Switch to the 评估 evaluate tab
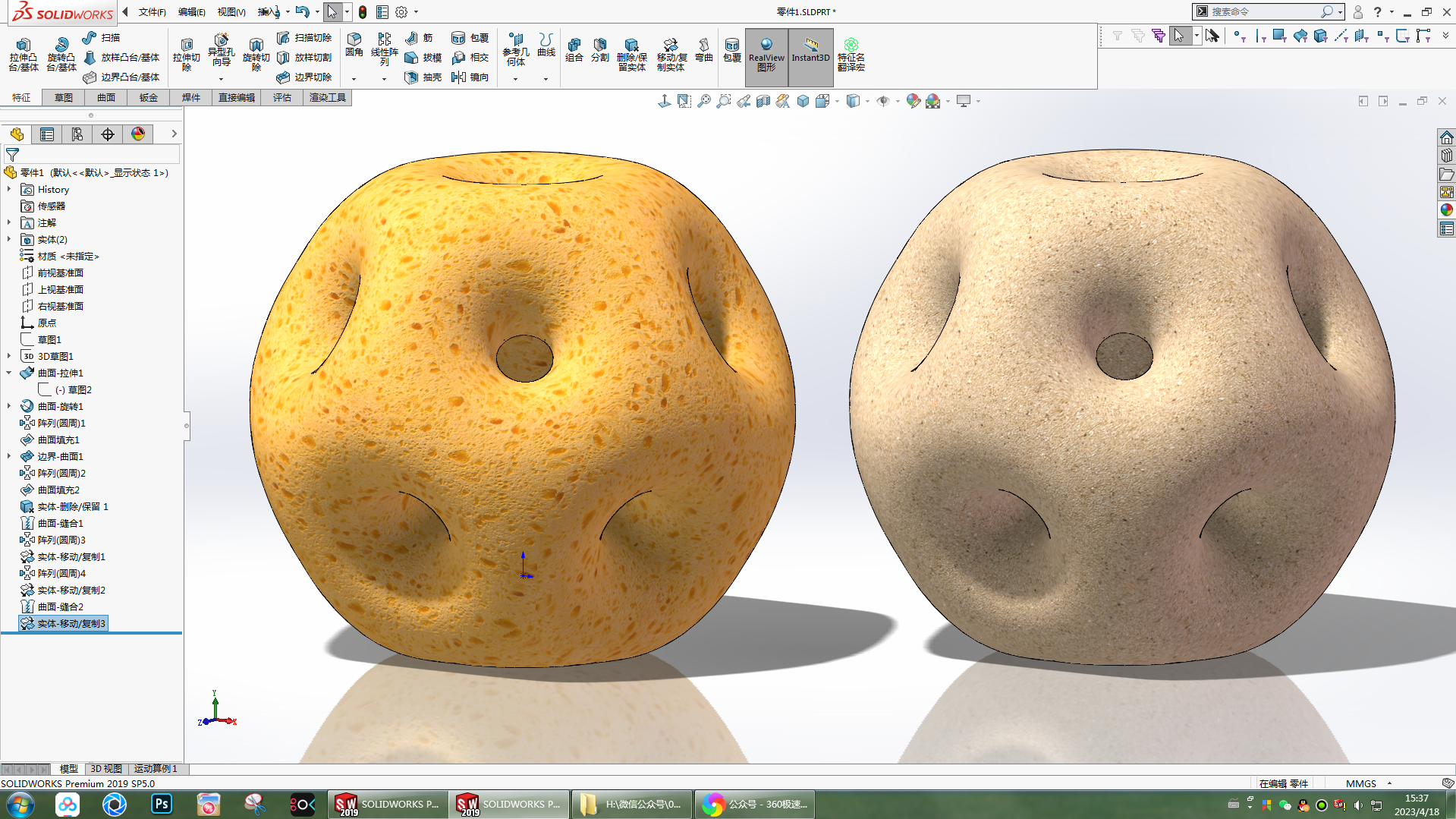The image size is (1456, 819). pos(282,97)
